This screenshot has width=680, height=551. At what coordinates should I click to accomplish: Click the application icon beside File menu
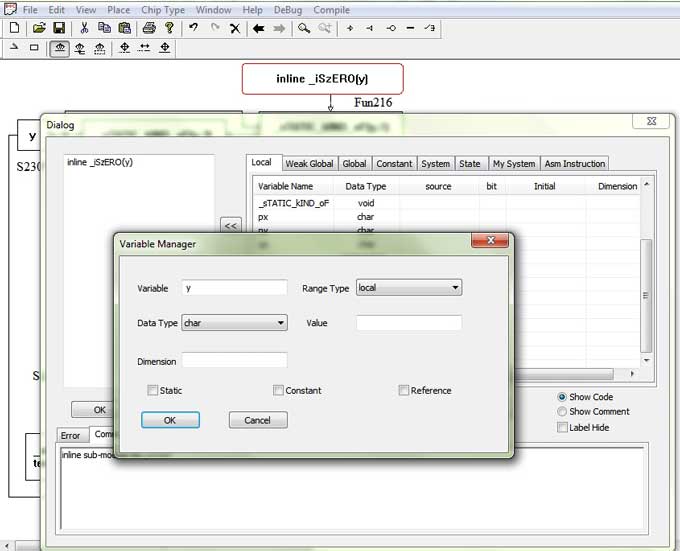10,9
